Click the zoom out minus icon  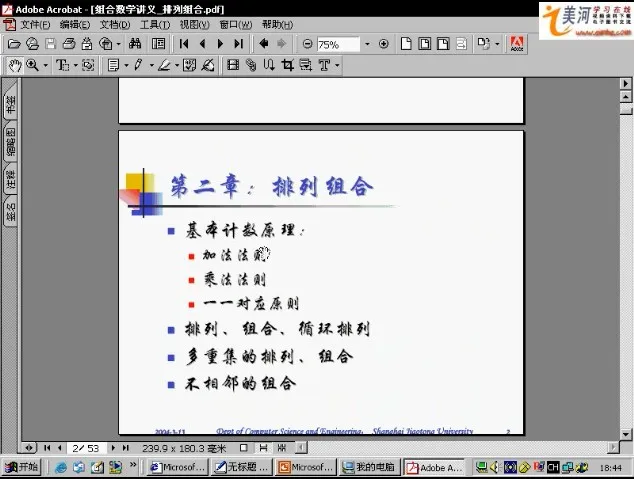307,44
